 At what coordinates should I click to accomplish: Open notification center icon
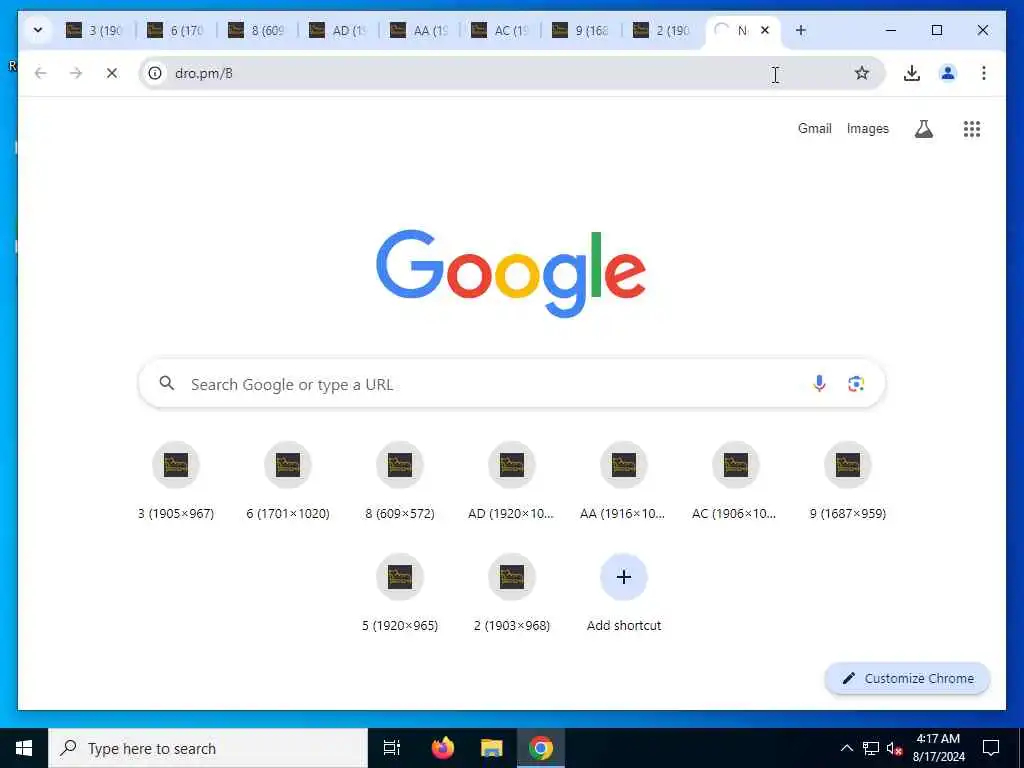pyautogui.click(x=991, y=748)
